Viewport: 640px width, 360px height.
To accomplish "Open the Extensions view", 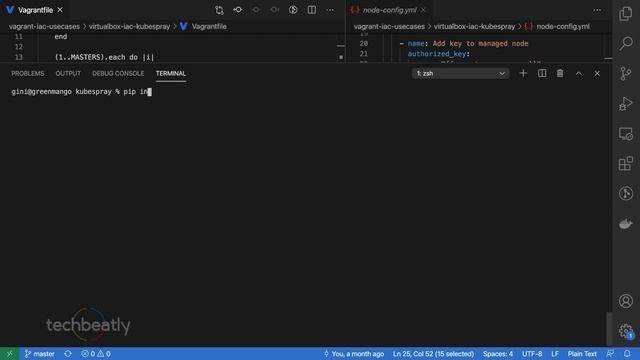I will (626, 164).
